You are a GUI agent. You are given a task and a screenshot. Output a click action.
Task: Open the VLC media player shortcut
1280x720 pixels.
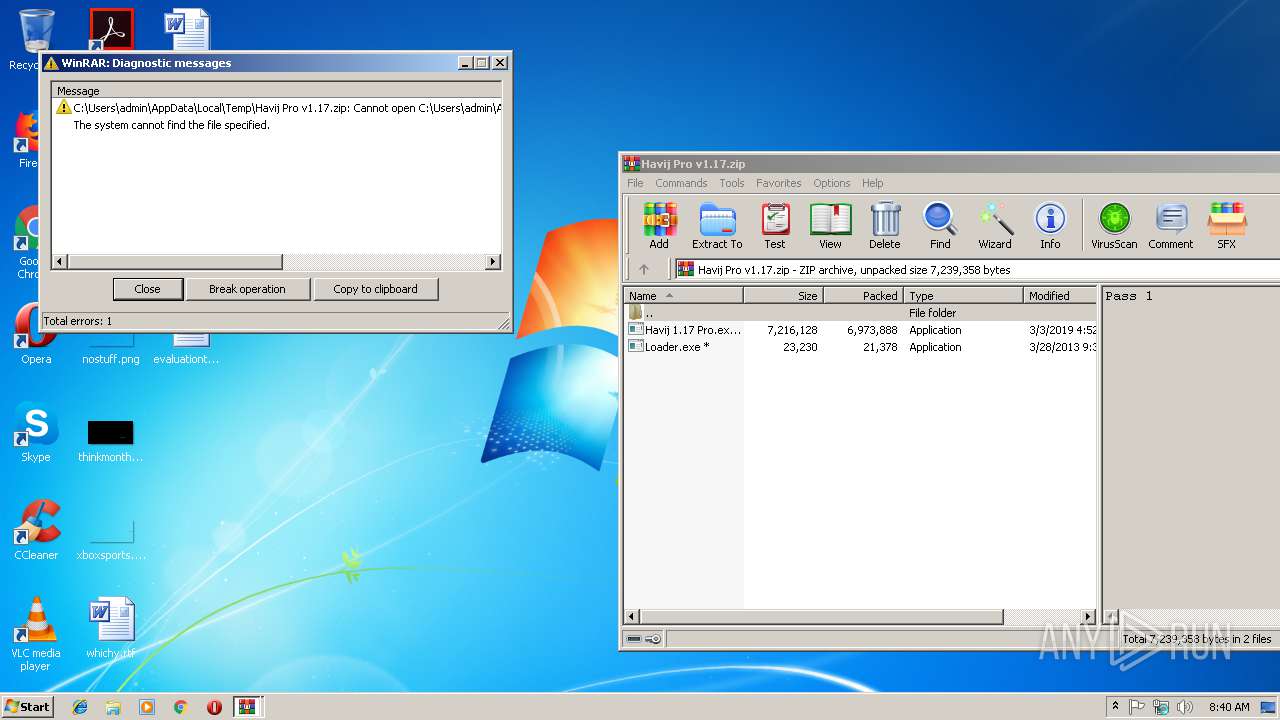click(x=36, y=634)
